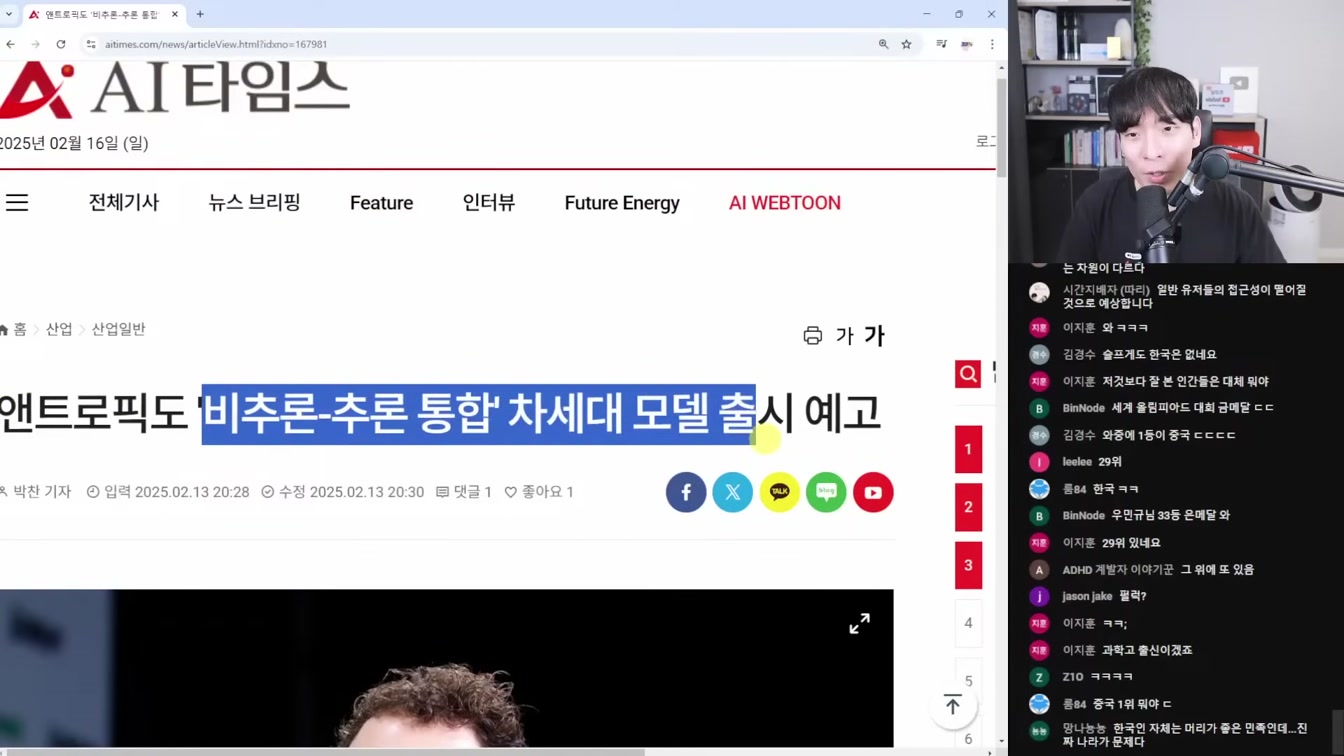This screenshot has height=756, width=1344.
Task: Decrease font size with small 가
Action: [x=845, y=337]
